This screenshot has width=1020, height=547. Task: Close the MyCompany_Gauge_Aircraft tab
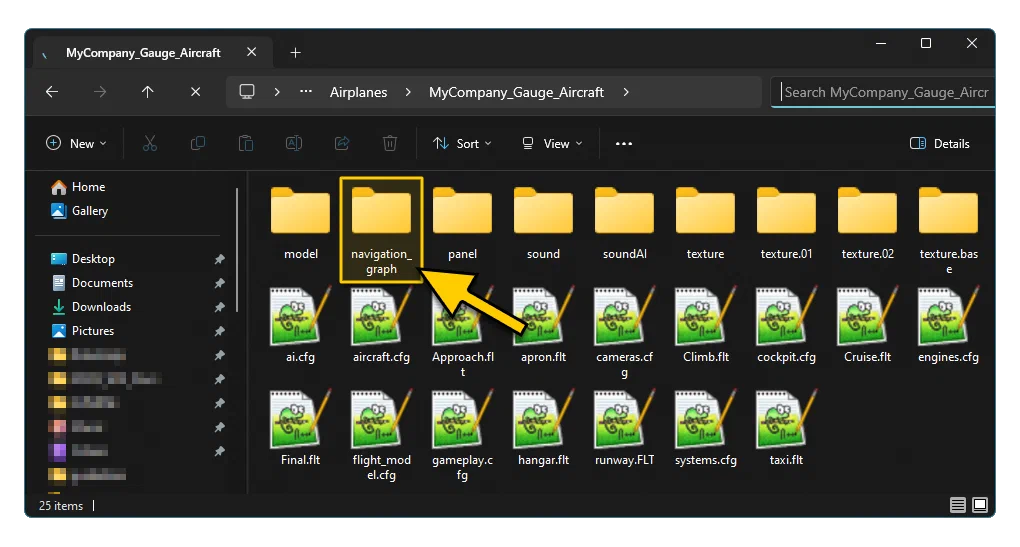click(252, 52)
